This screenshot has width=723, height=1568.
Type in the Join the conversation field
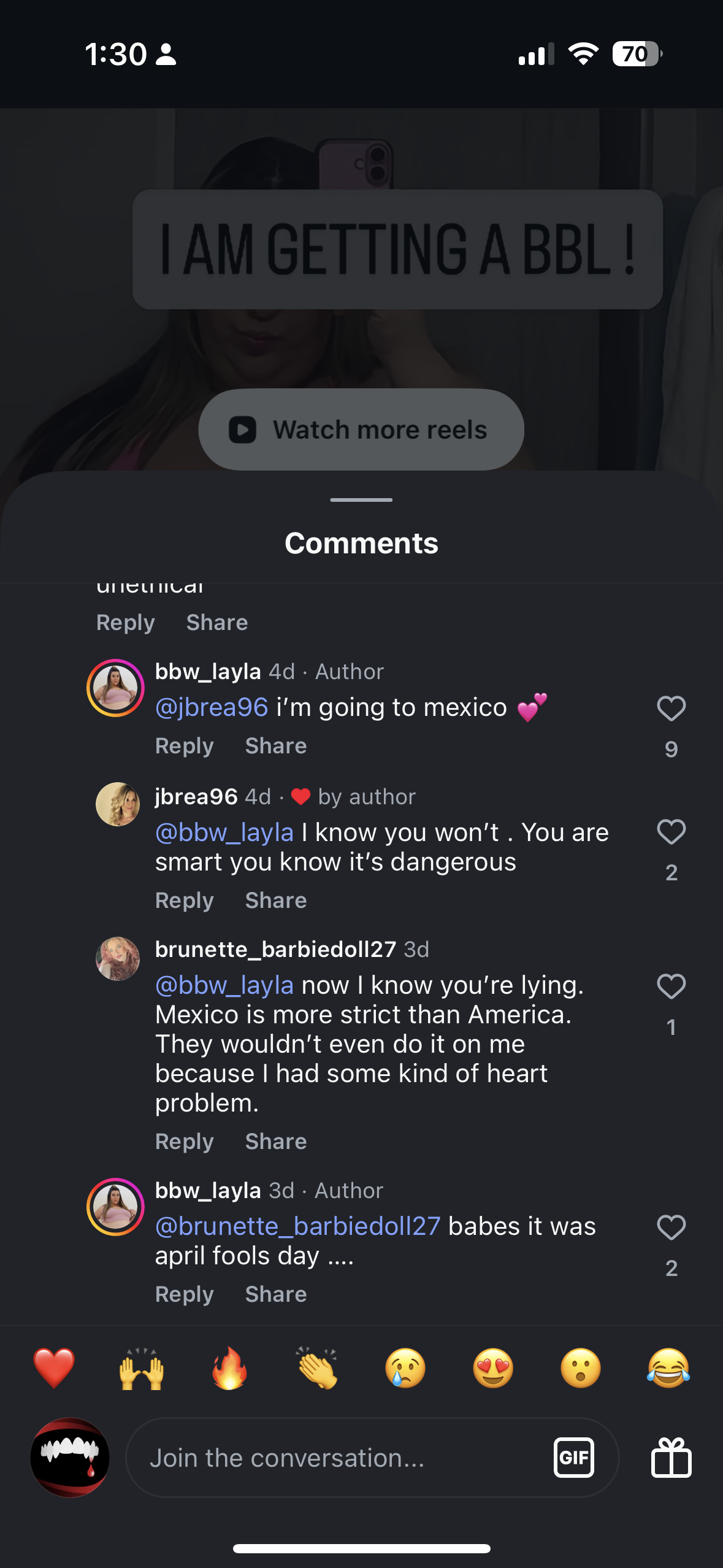click(337, 1458)
